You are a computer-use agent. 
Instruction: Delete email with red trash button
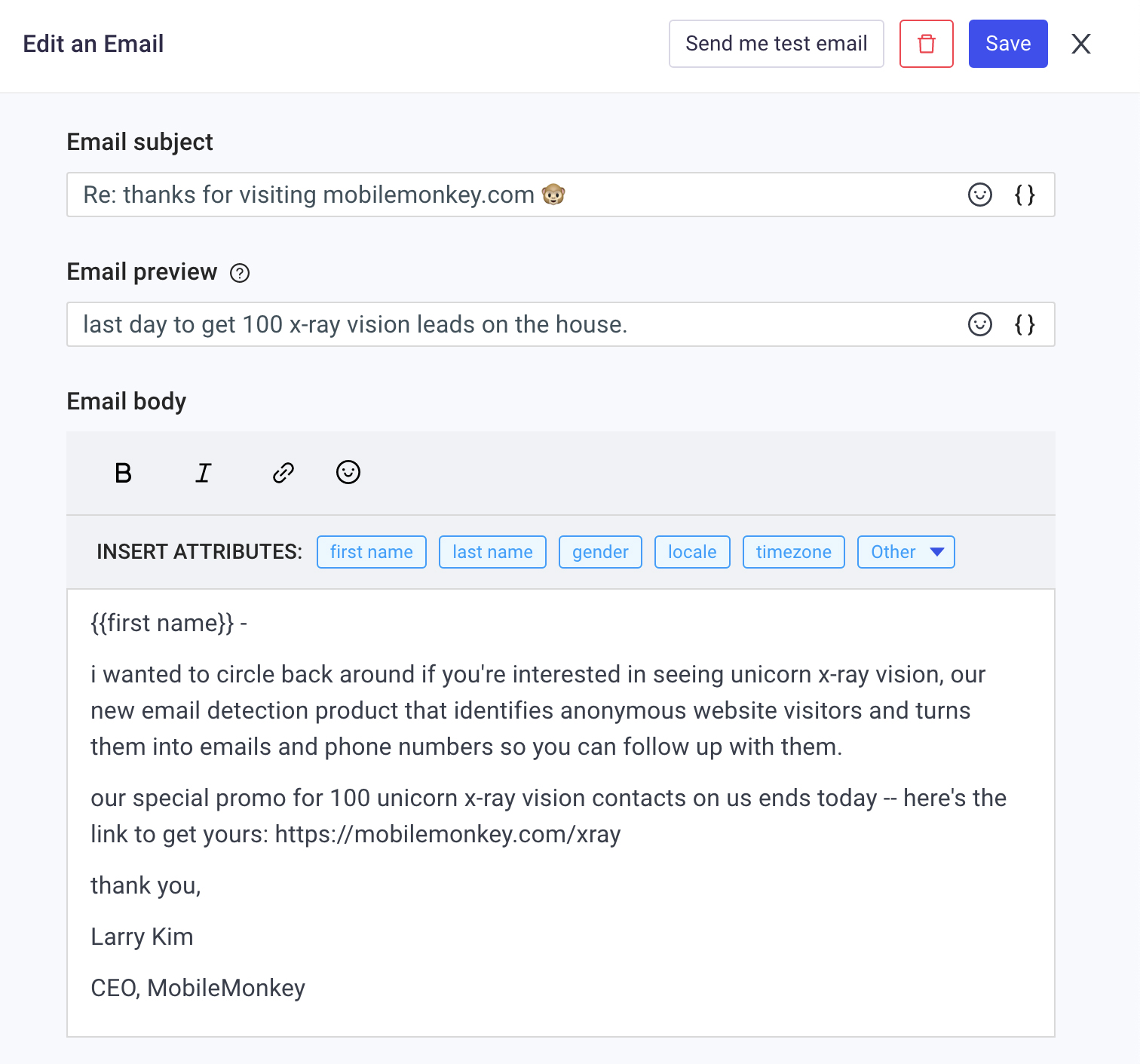click(x=926, y=44)
